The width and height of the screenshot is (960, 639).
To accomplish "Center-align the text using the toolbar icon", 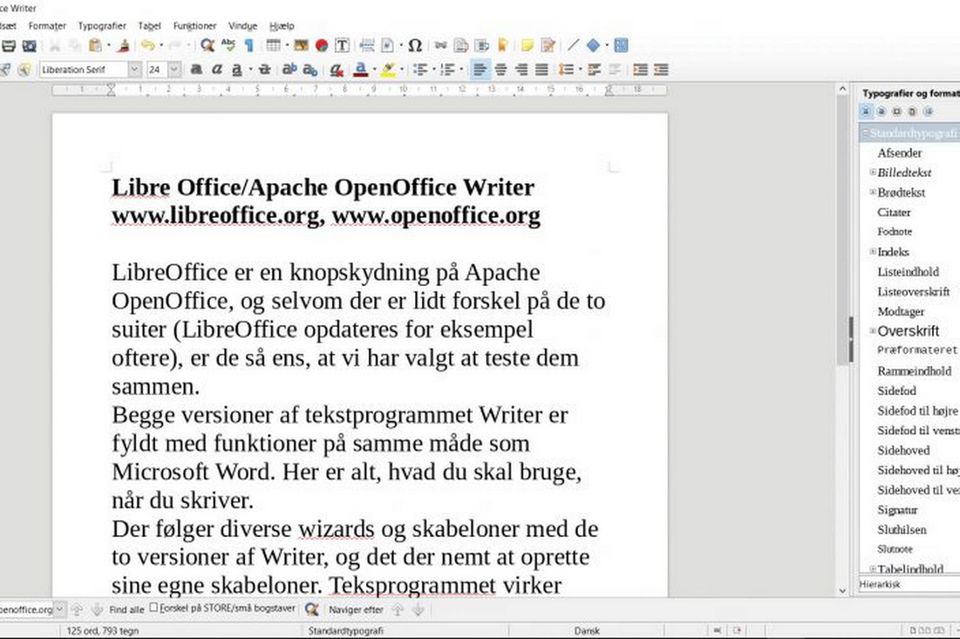I will pos(500,69).
